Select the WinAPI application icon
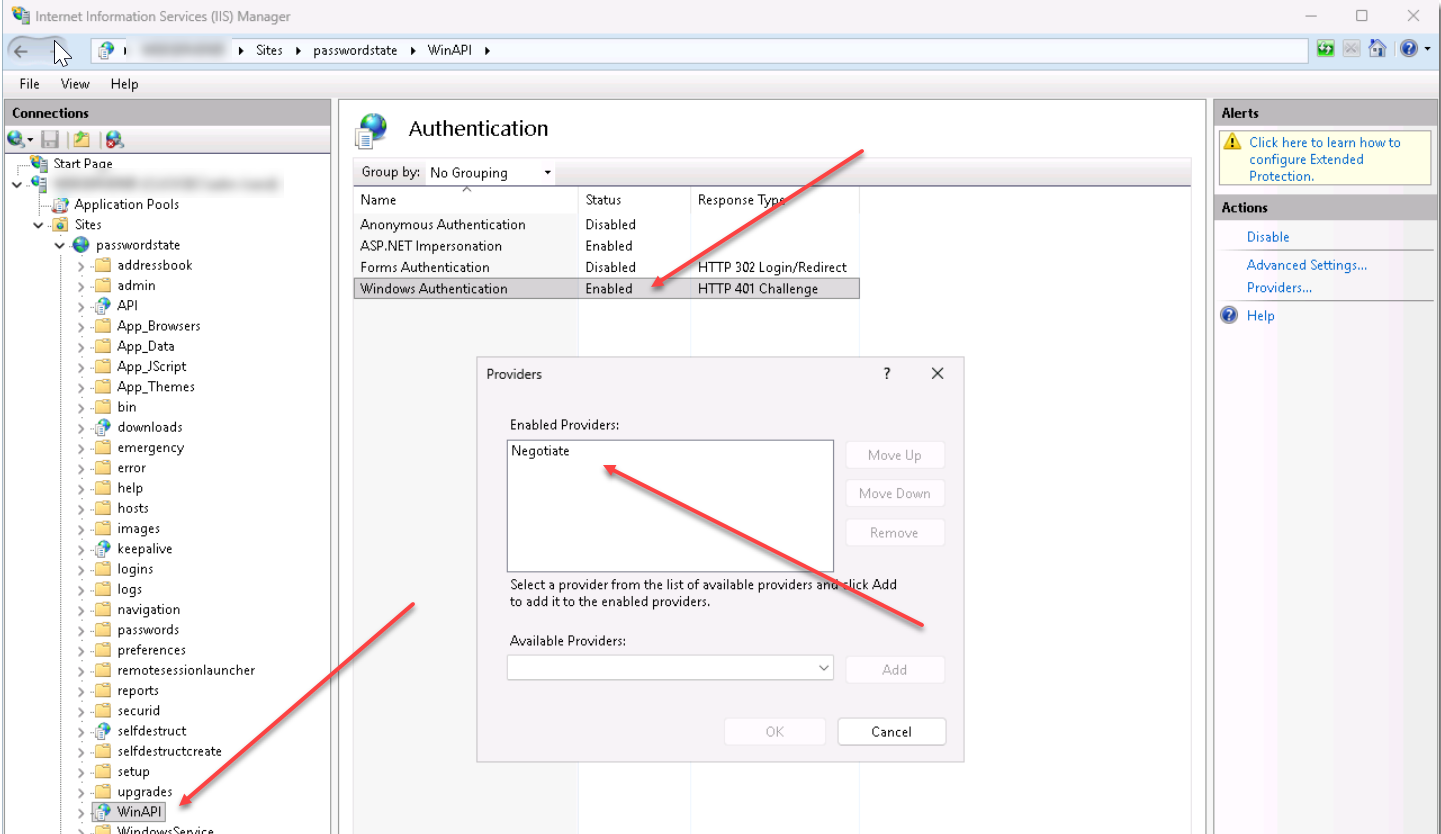The width and height of the screenshot is (1441, 834). tap(102, 812)
